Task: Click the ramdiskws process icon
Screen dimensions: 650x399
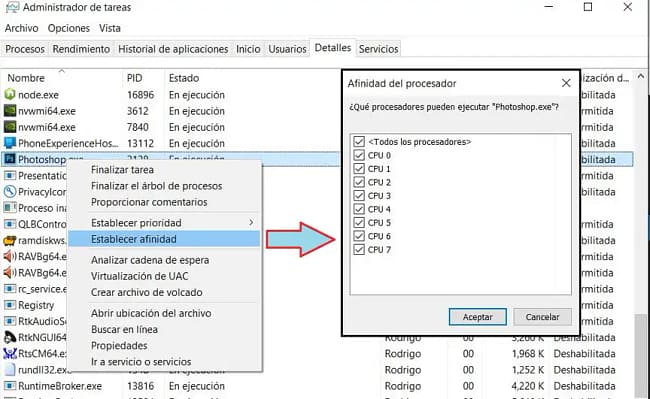Action: [x=10, y=240]
